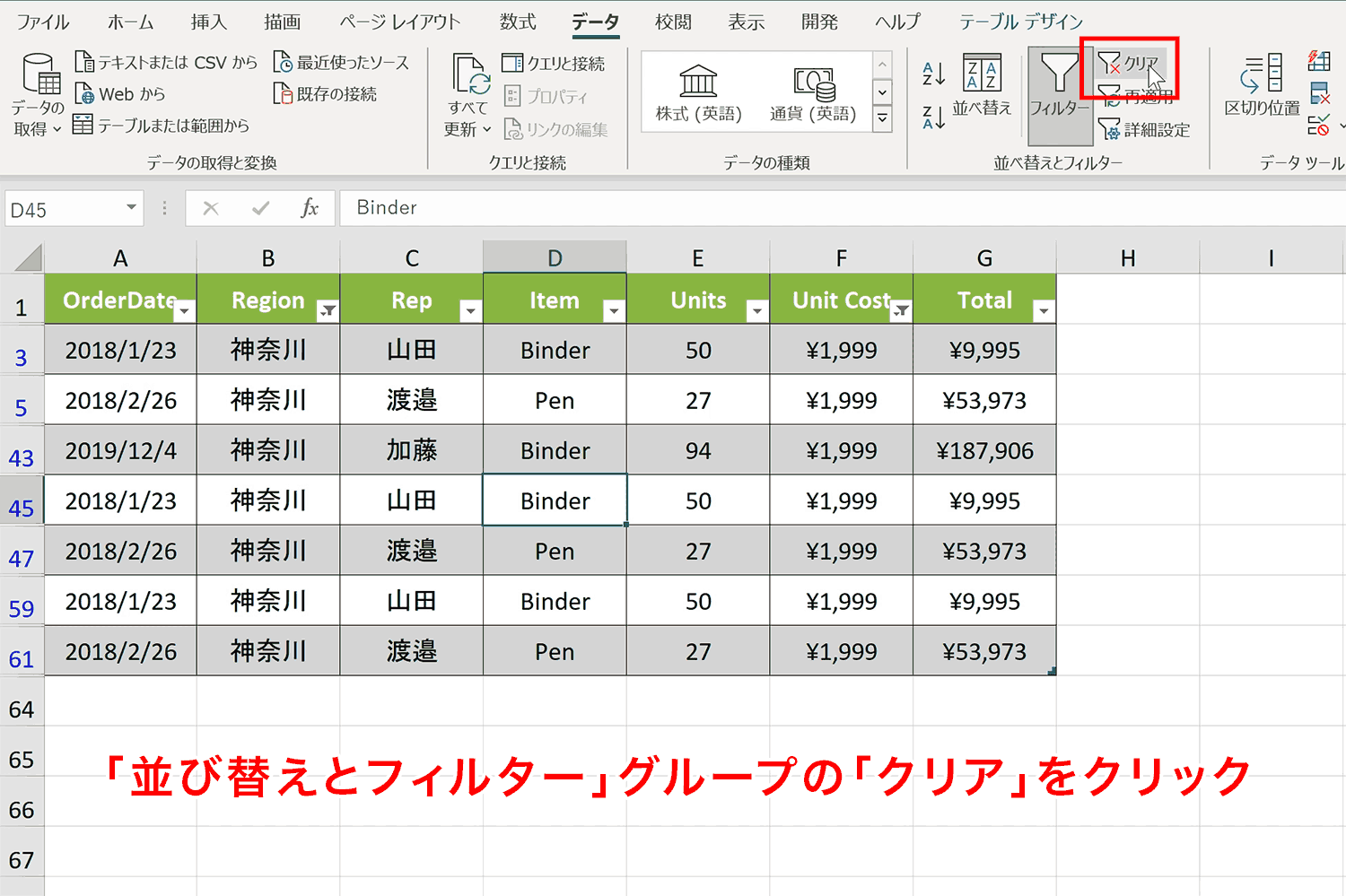Import from テキストまたは CSV から
This screenshot has width=1346, height=896.
[166, 62]
